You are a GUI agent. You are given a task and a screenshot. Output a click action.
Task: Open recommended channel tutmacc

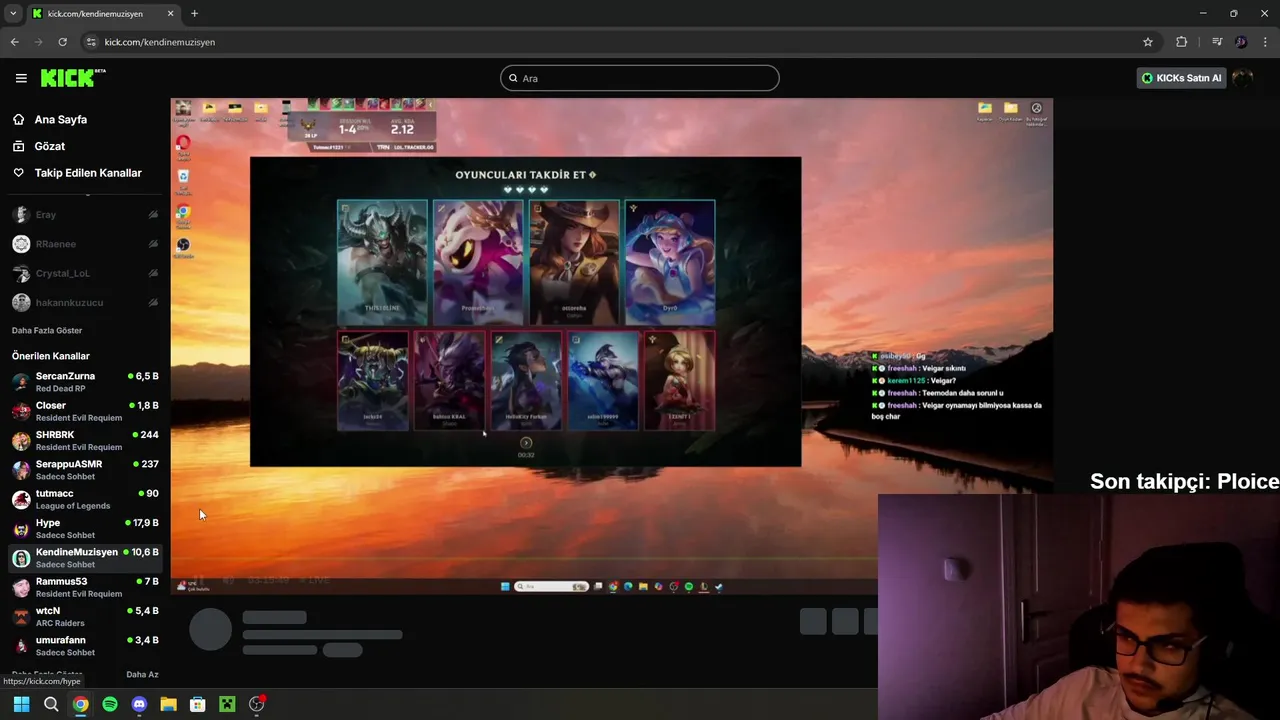coord(85,499)
